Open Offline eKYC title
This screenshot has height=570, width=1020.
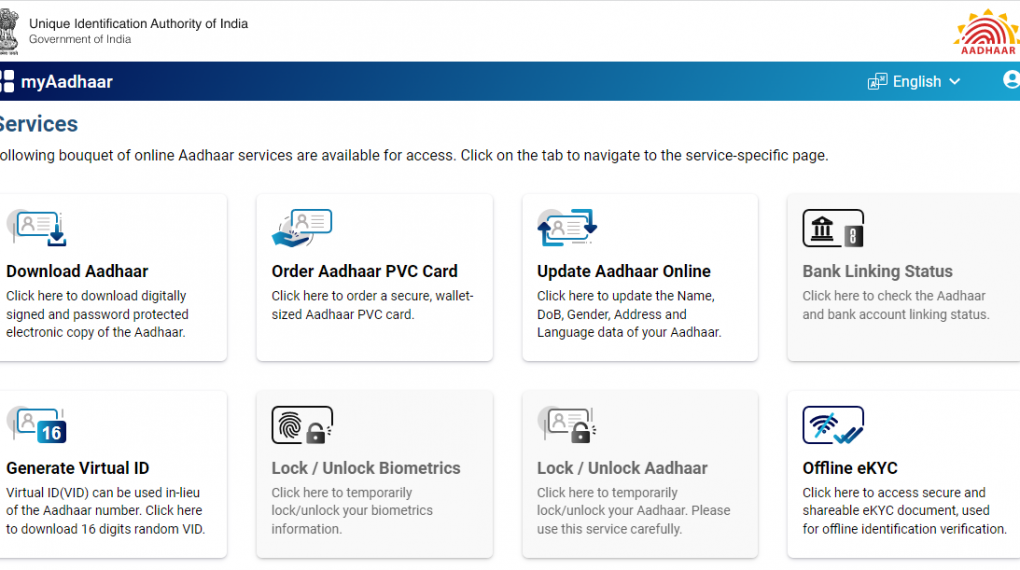point(850,468)
